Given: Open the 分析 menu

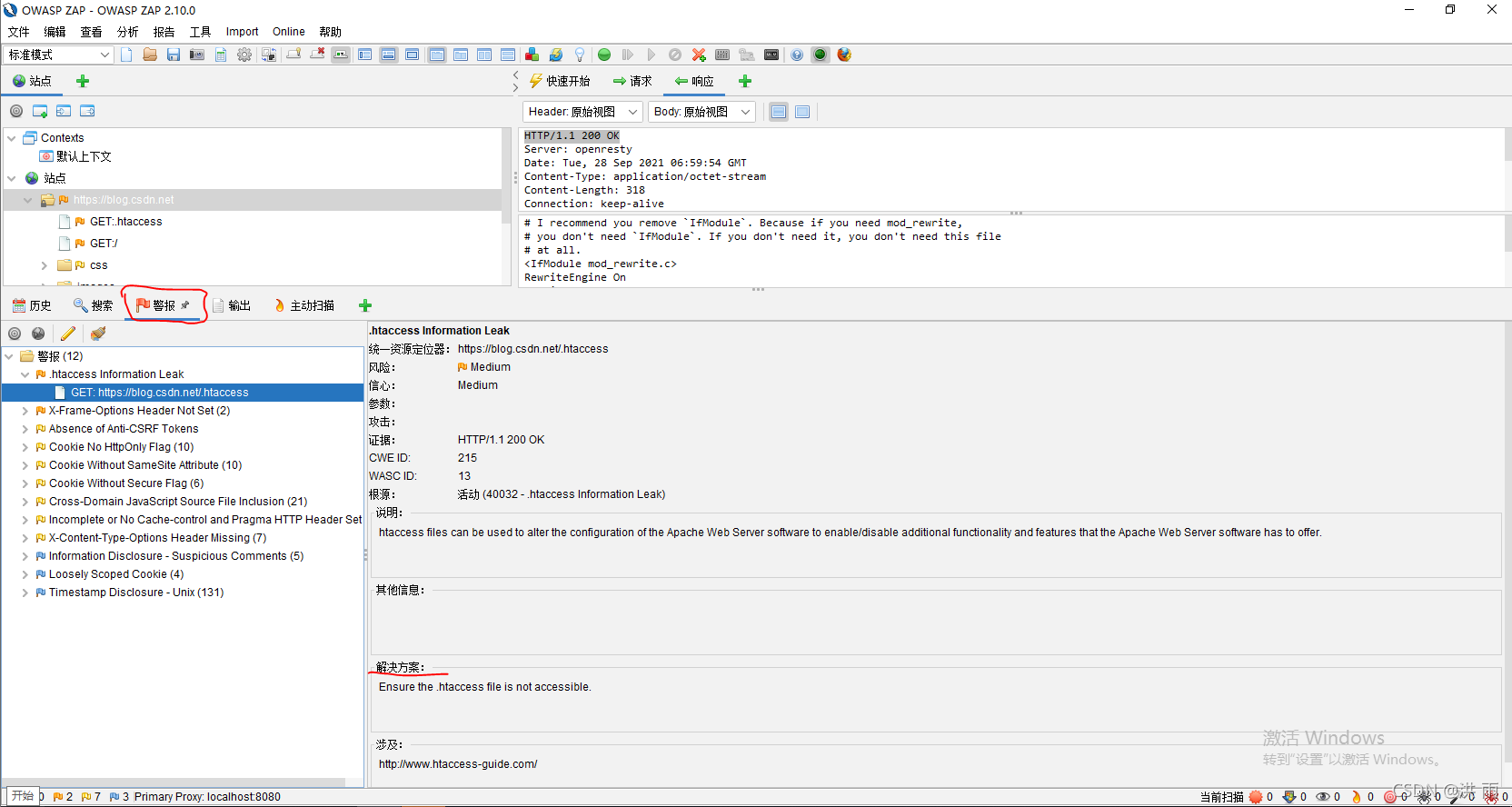Looking at the screenshot, I should point(127,32).
